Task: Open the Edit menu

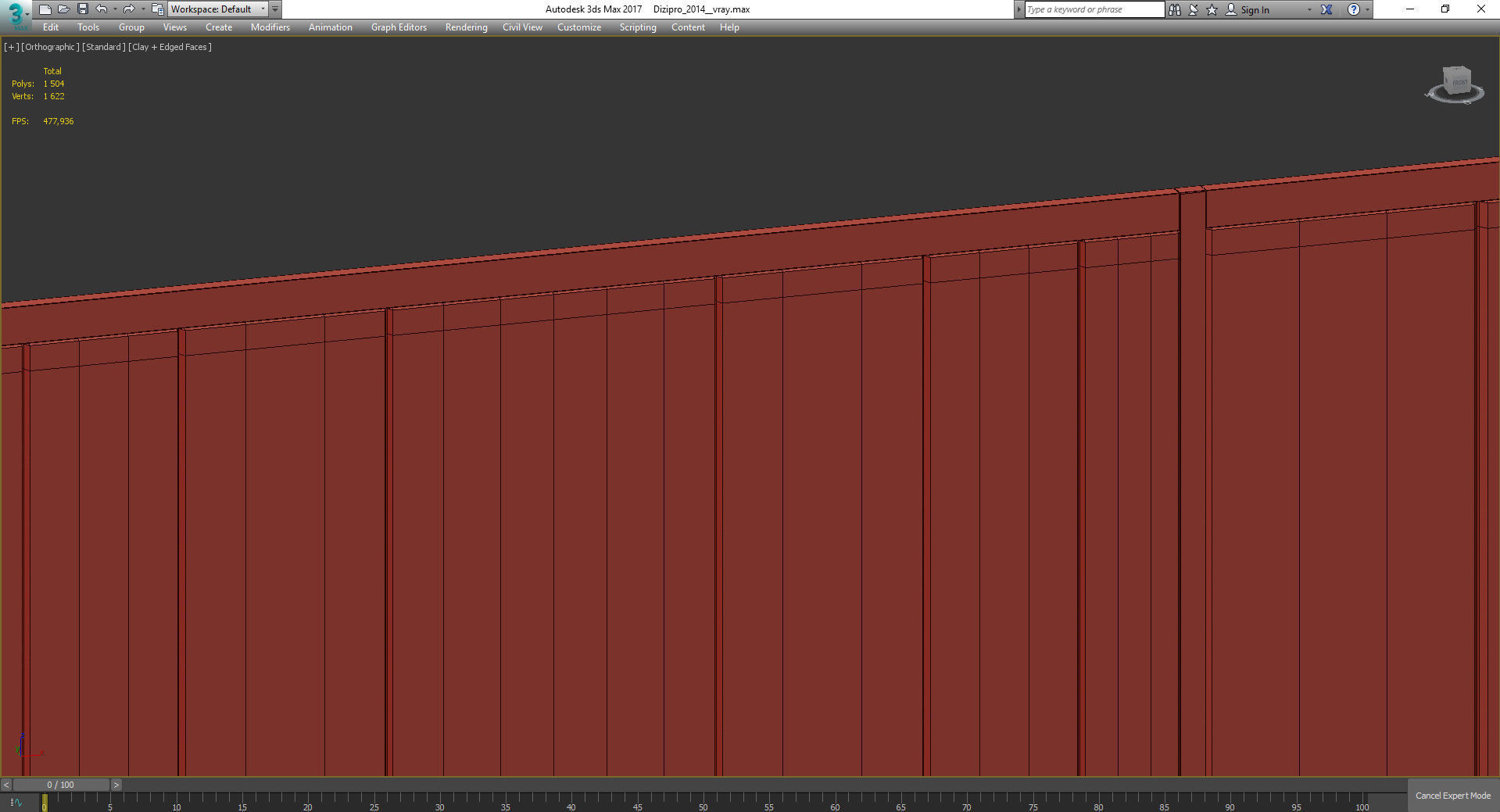Action: point(51,27)
